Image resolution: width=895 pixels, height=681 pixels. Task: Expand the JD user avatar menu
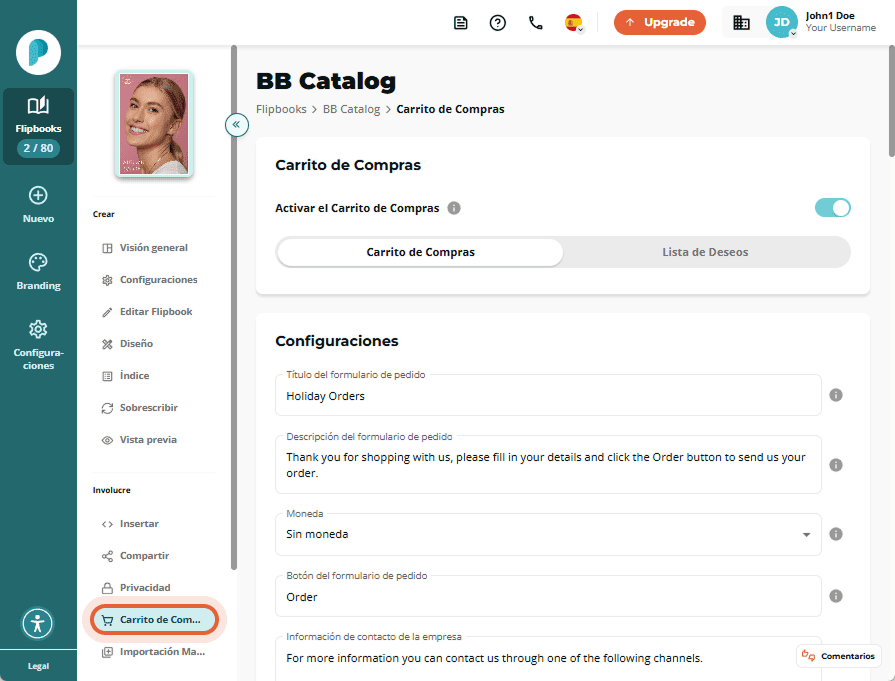781,22
